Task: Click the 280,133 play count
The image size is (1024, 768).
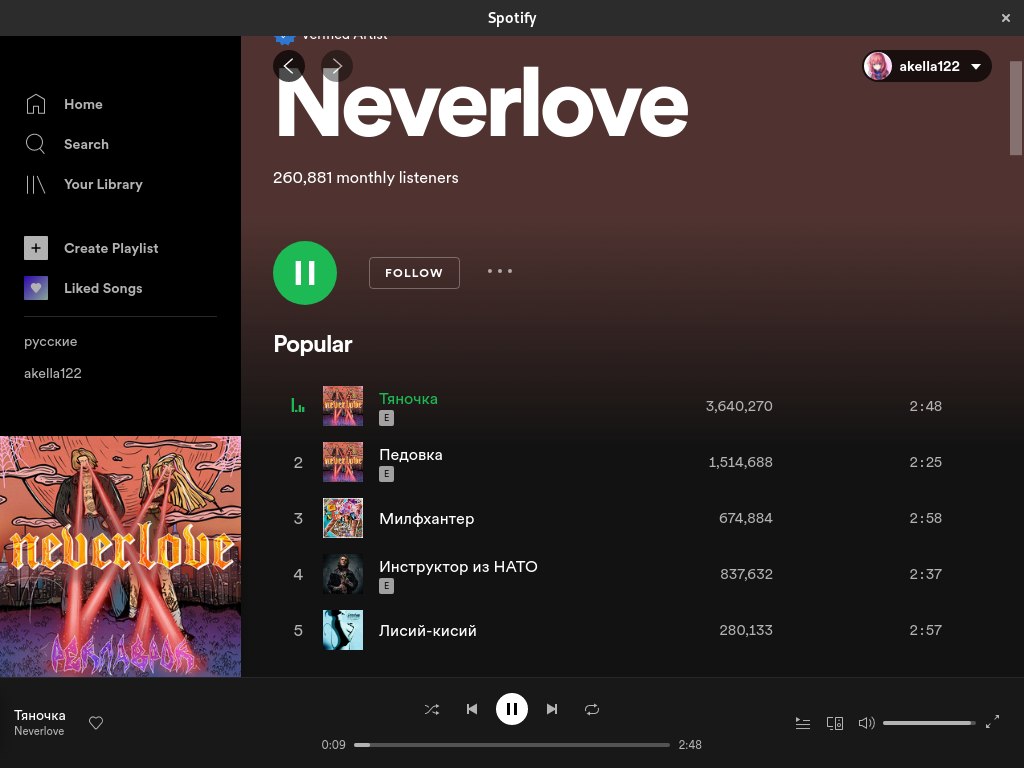Action: coord(746,630)
